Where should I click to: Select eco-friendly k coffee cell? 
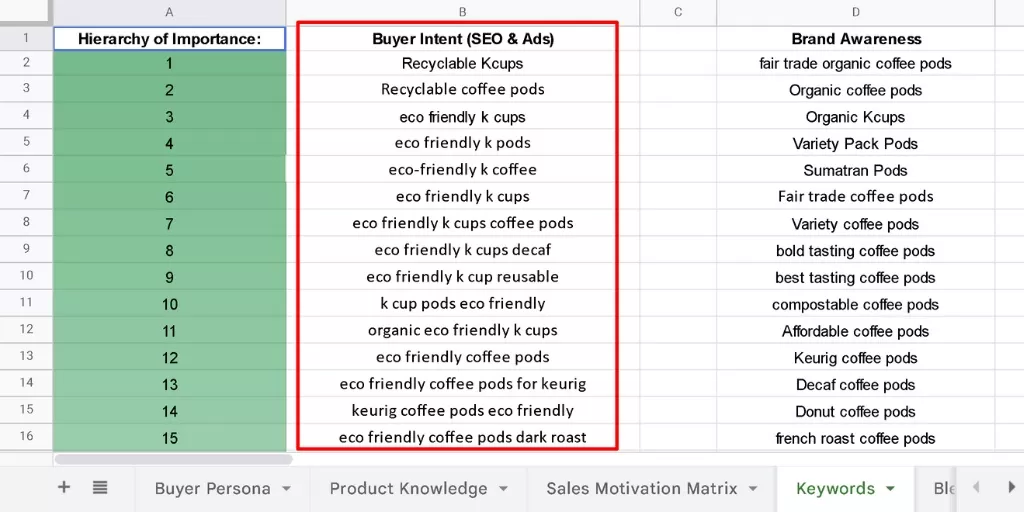pos(462,170)
